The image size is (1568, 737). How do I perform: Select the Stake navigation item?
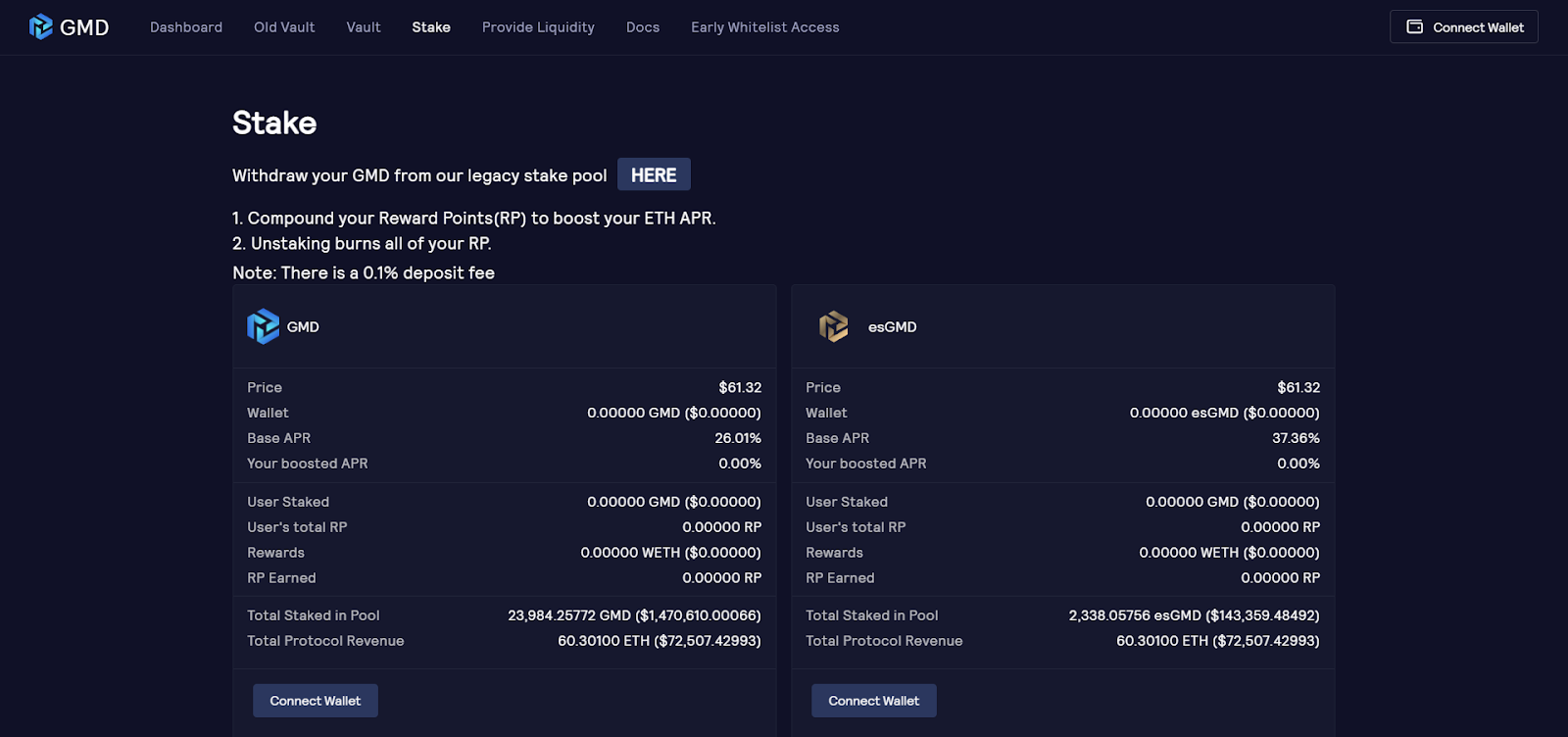[x=431, y=27]
